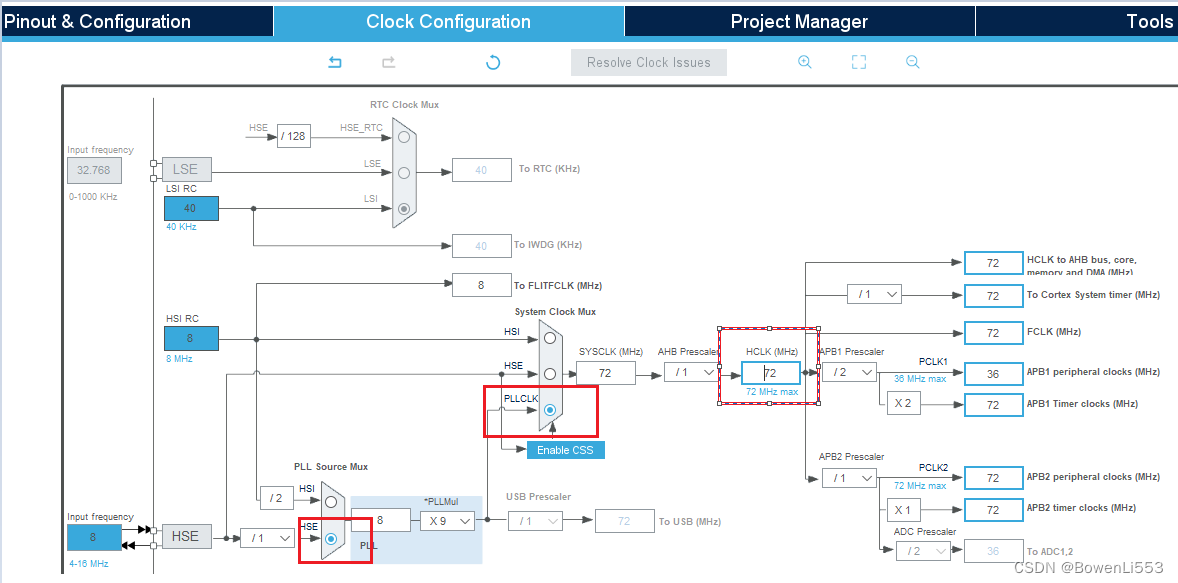The height and width of the screenshot is (583, 1178).
Task: Open the PLLMul X 9 dropdown
Action: pyautogui.click(x=448, y=520)
